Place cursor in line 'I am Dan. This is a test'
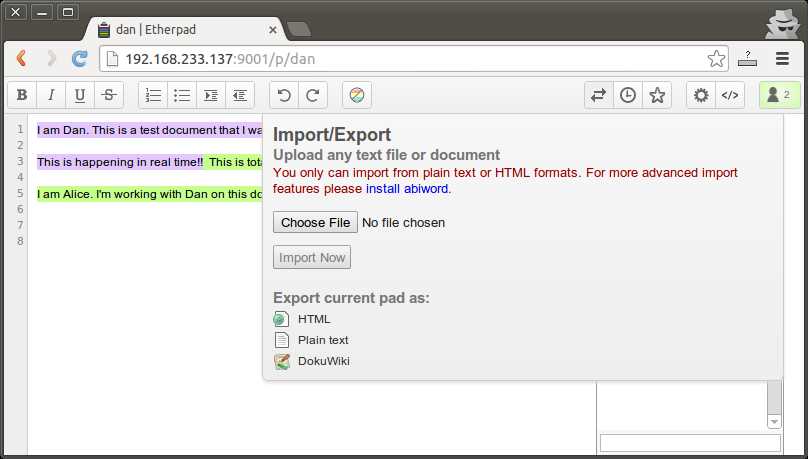808x459 pixels. click(149, 130)
